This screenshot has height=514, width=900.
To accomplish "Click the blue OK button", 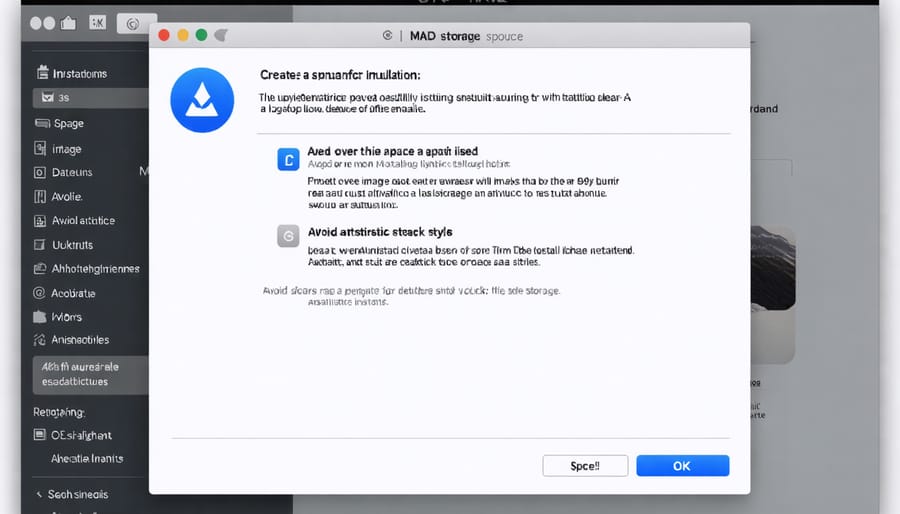I will click(682, 466).
